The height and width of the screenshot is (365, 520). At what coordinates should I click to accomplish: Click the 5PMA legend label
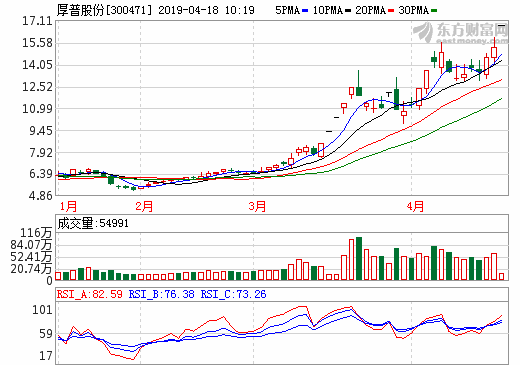coord(288,10)
